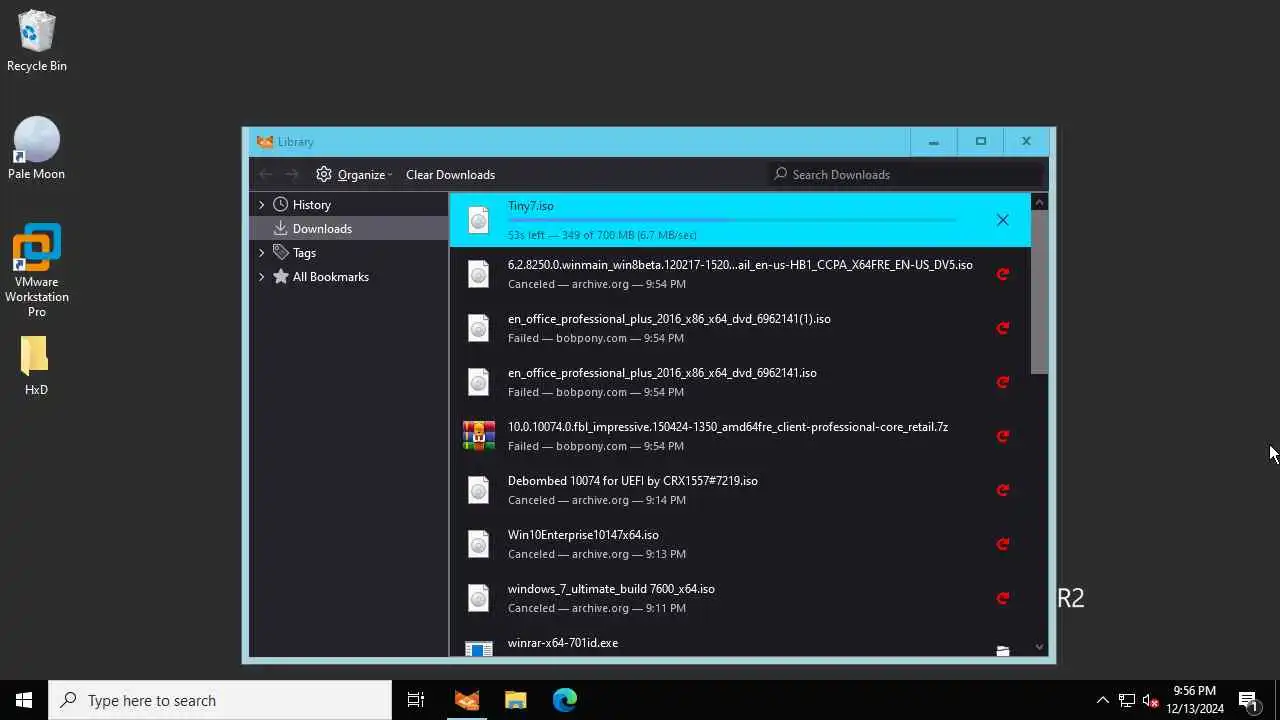Expand the History tree node
1280x720 pixels.
pos(262,205)
